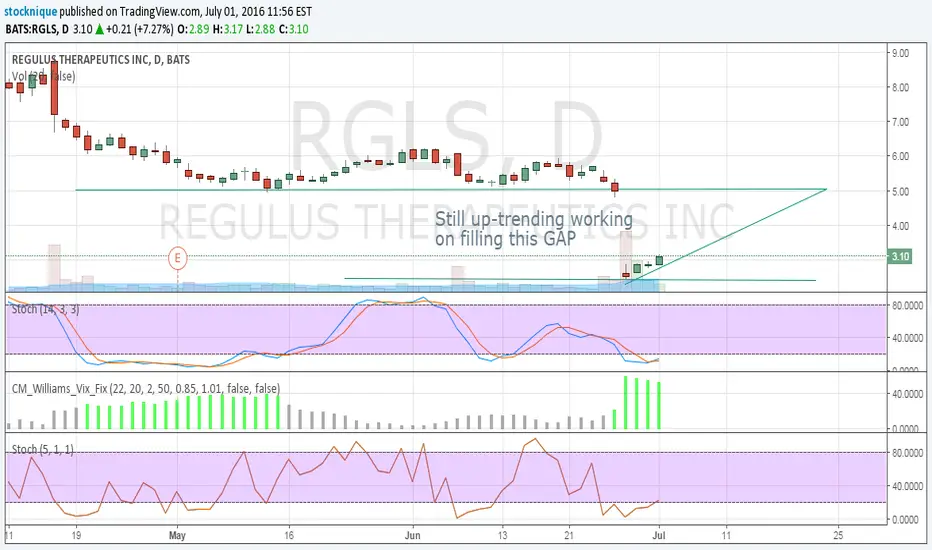The image size is (932, 550).
Task: Click the 'Jul' date axis label
Action: (x=659, y=535)
